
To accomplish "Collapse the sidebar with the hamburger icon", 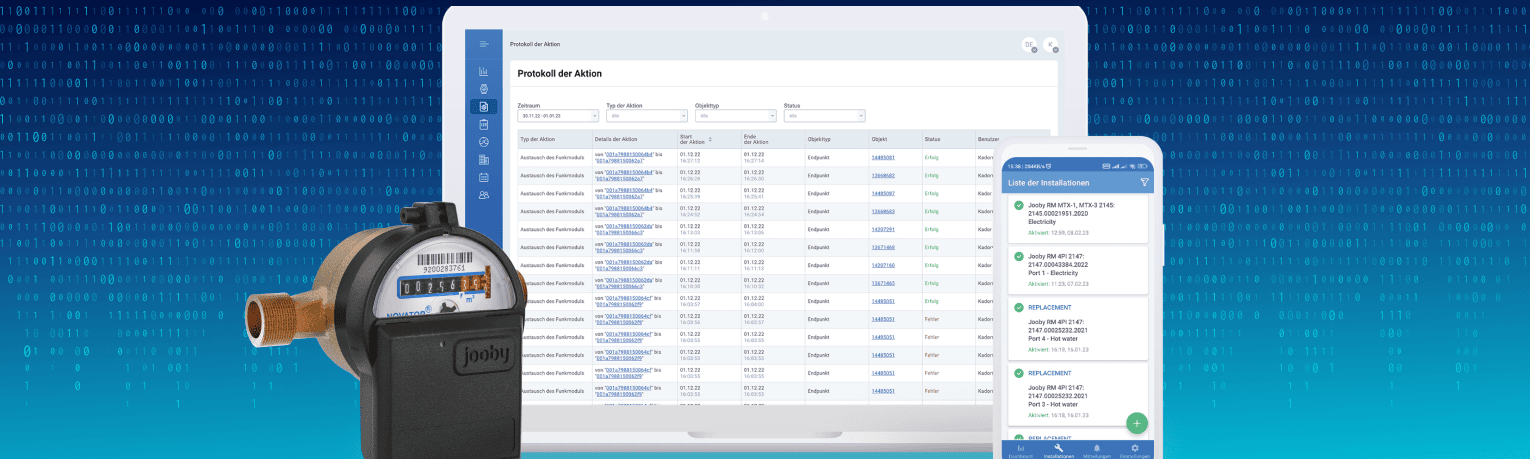I will pyautogui.click(x=484, y=44).
